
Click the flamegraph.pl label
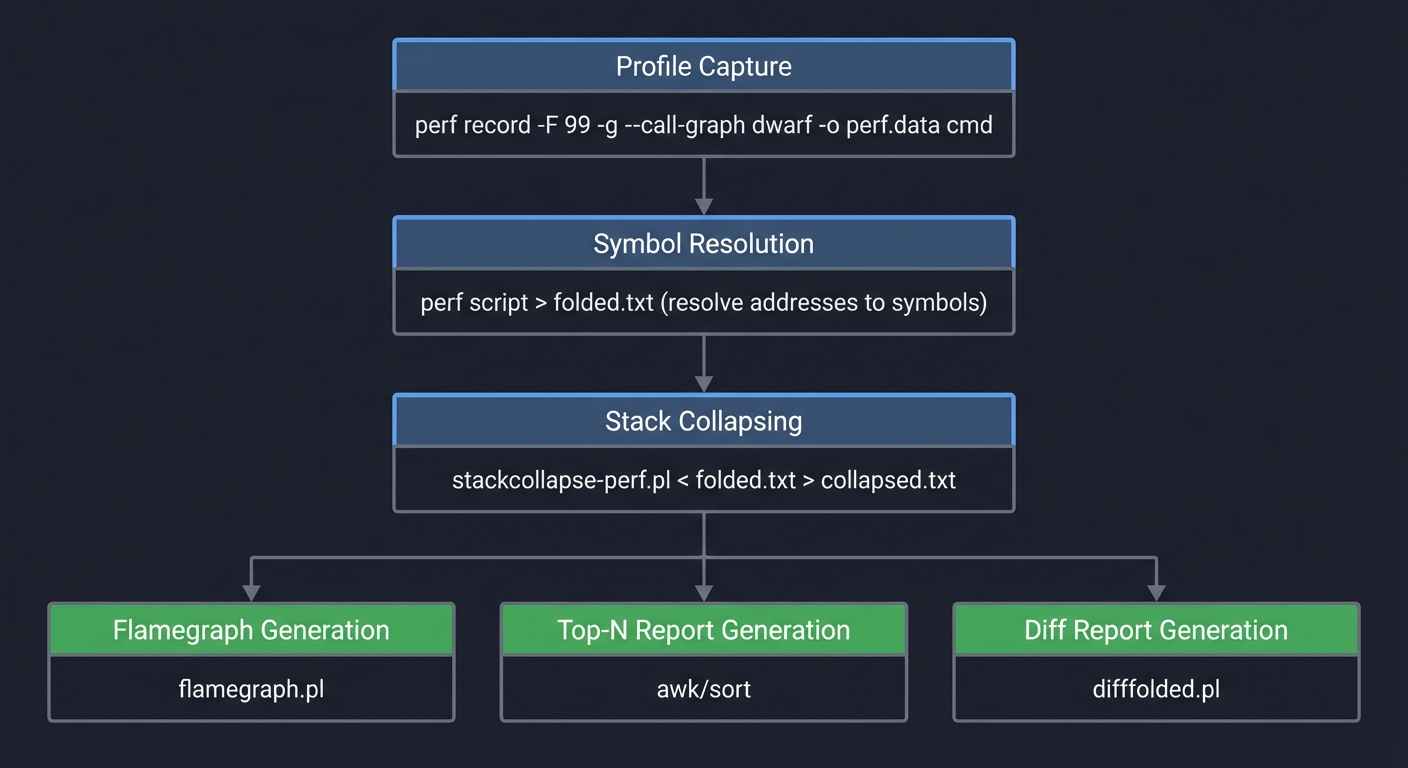pyautogui.click(x=251, y=689)
